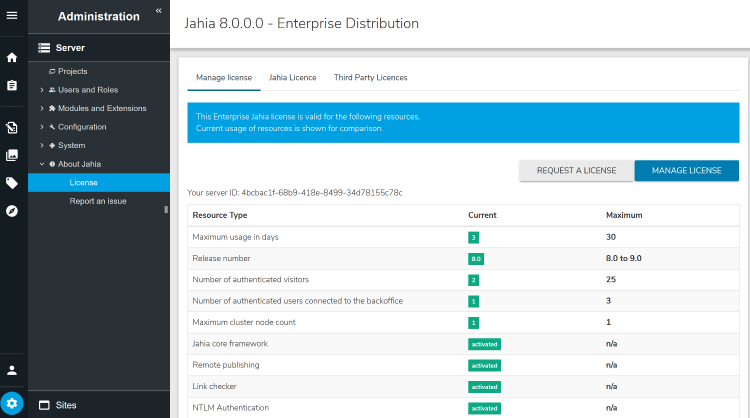The width and height of the screenshot is (750, 418).
Task: Click the 'Remote publishing' row label
Action: coord(226,365)
